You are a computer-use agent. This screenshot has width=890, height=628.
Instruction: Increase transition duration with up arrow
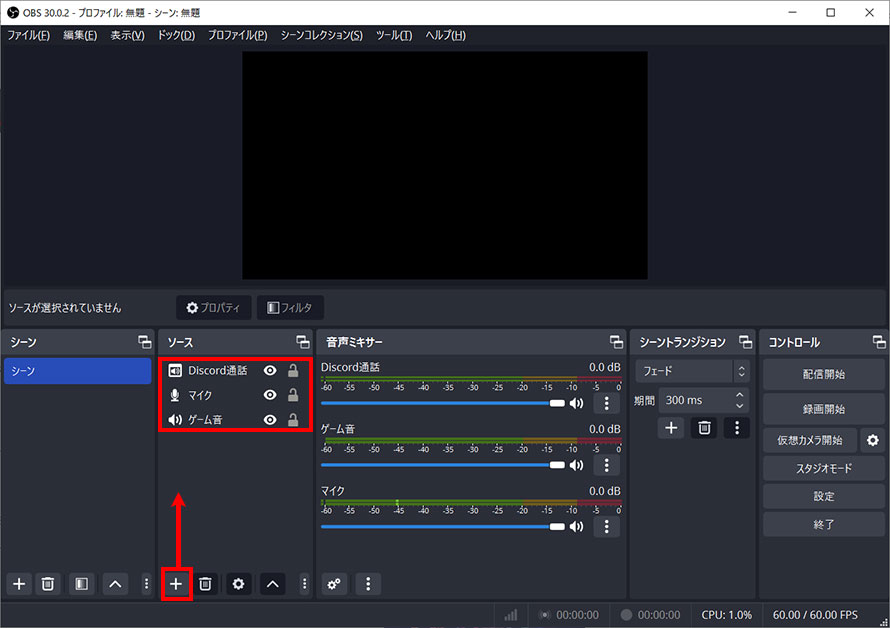[740, 395]
